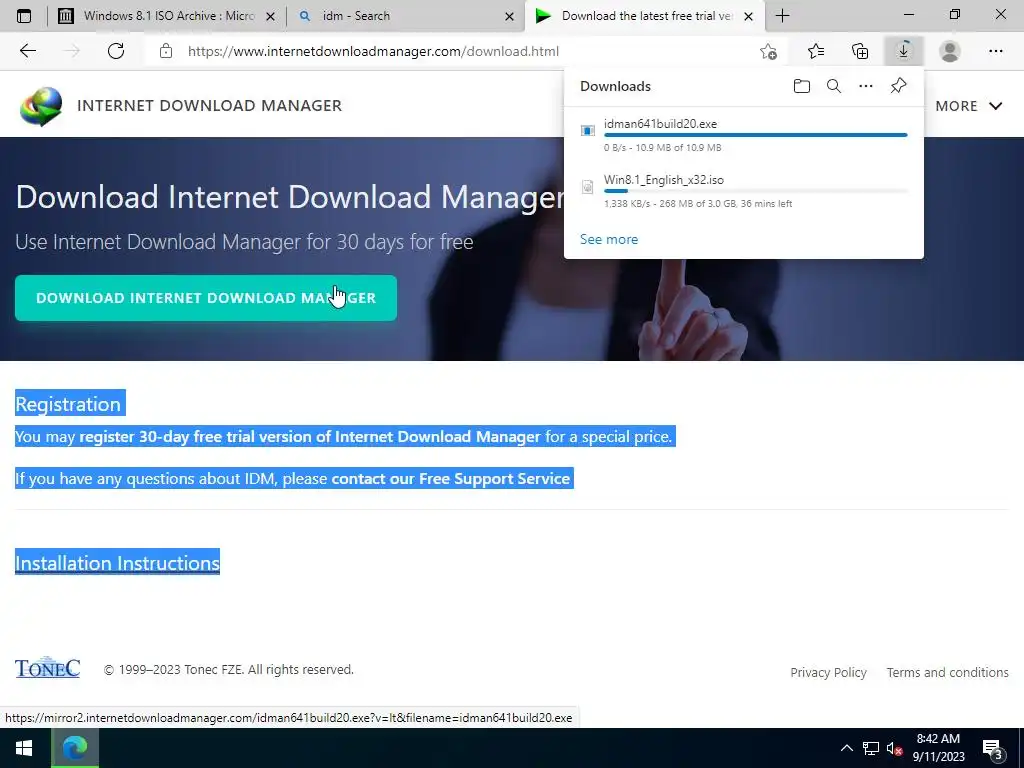Click the taskbar clock showing 8:42 AM
This screenshot has height=768, width=1024.
coord(938,748)
